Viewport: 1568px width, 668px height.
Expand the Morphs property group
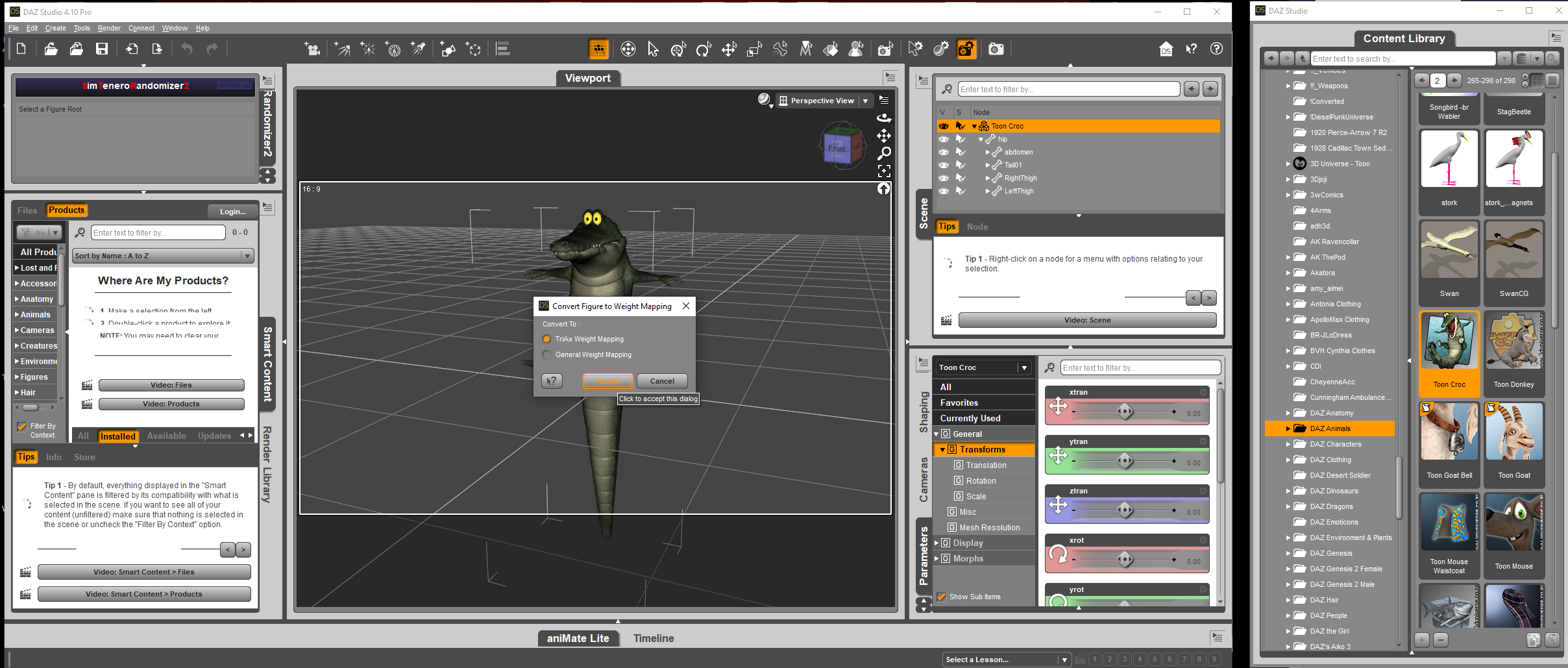click(x=937, y=558)
